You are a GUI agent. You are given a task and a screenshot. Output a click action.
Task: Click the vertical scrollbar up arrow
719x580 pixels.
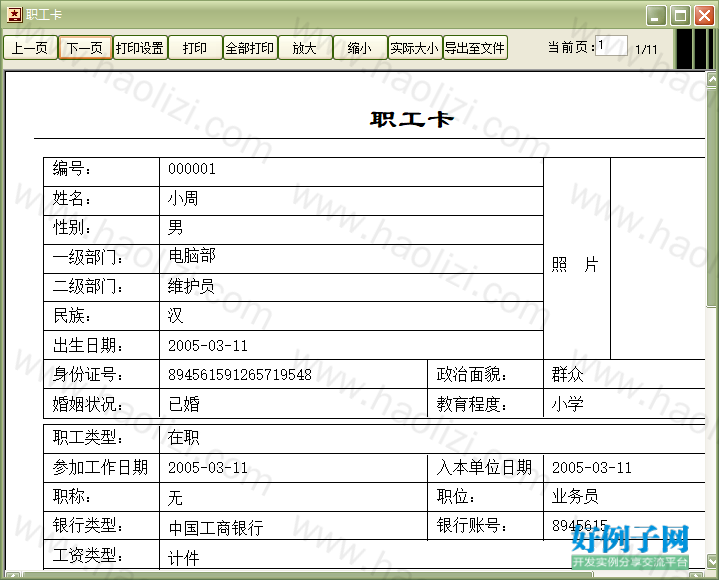click(712, 80)
